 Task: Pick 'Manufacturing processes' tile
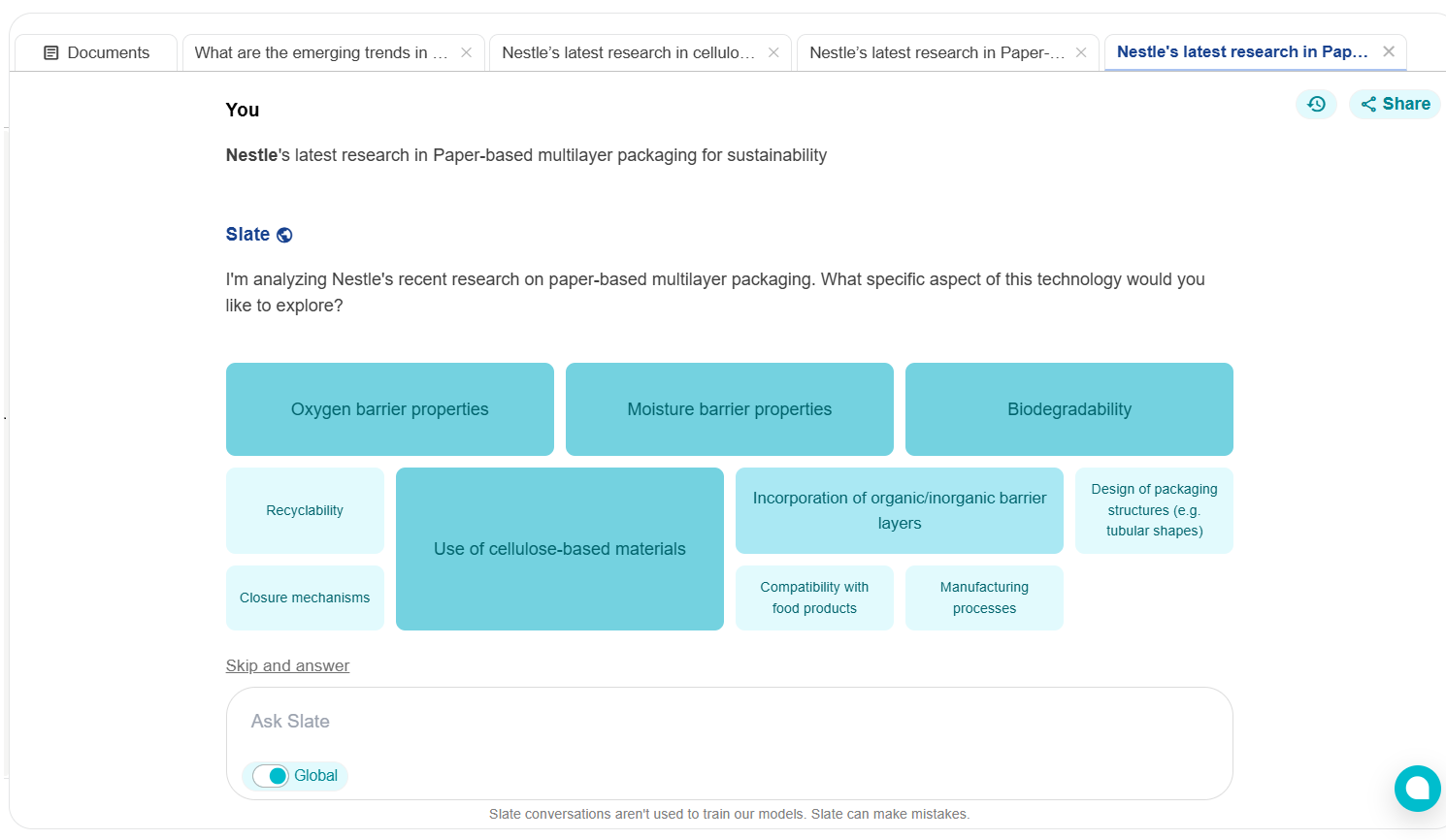(x=984, y=598)
